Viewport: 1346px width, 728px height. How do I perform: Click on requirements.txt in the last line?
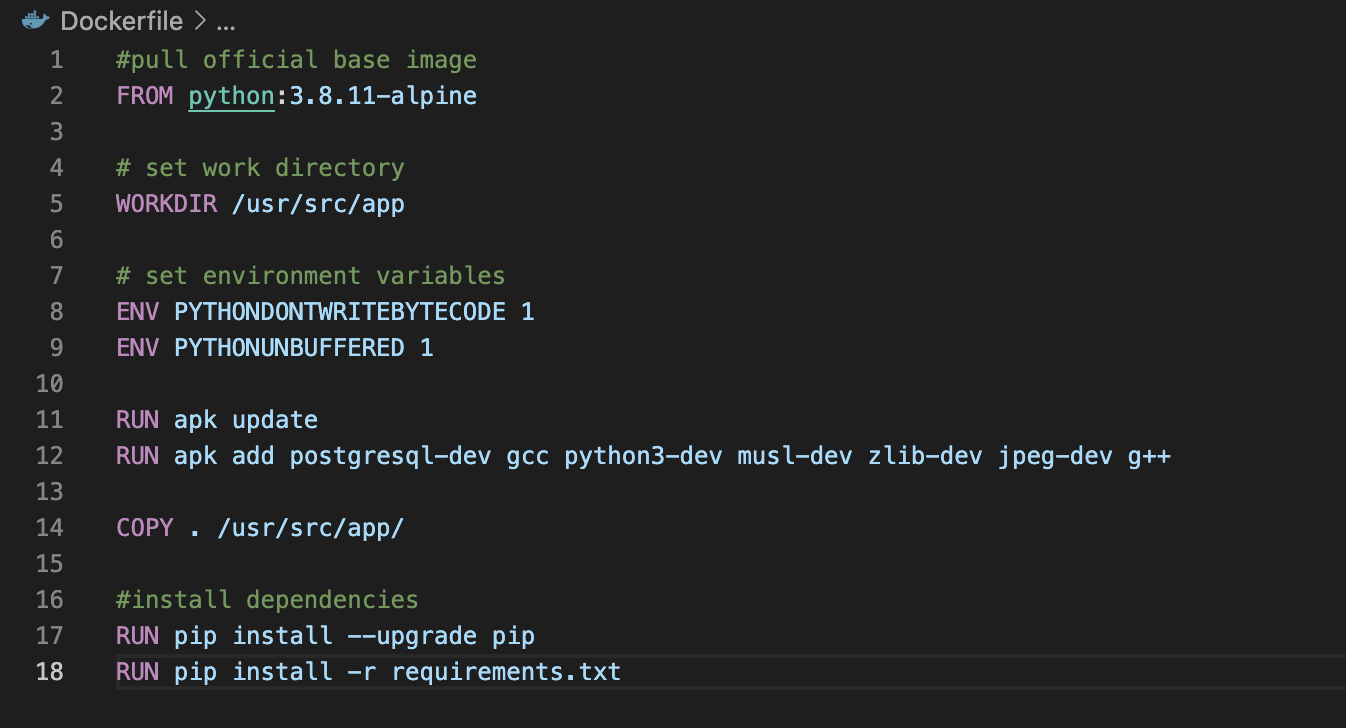506,672
